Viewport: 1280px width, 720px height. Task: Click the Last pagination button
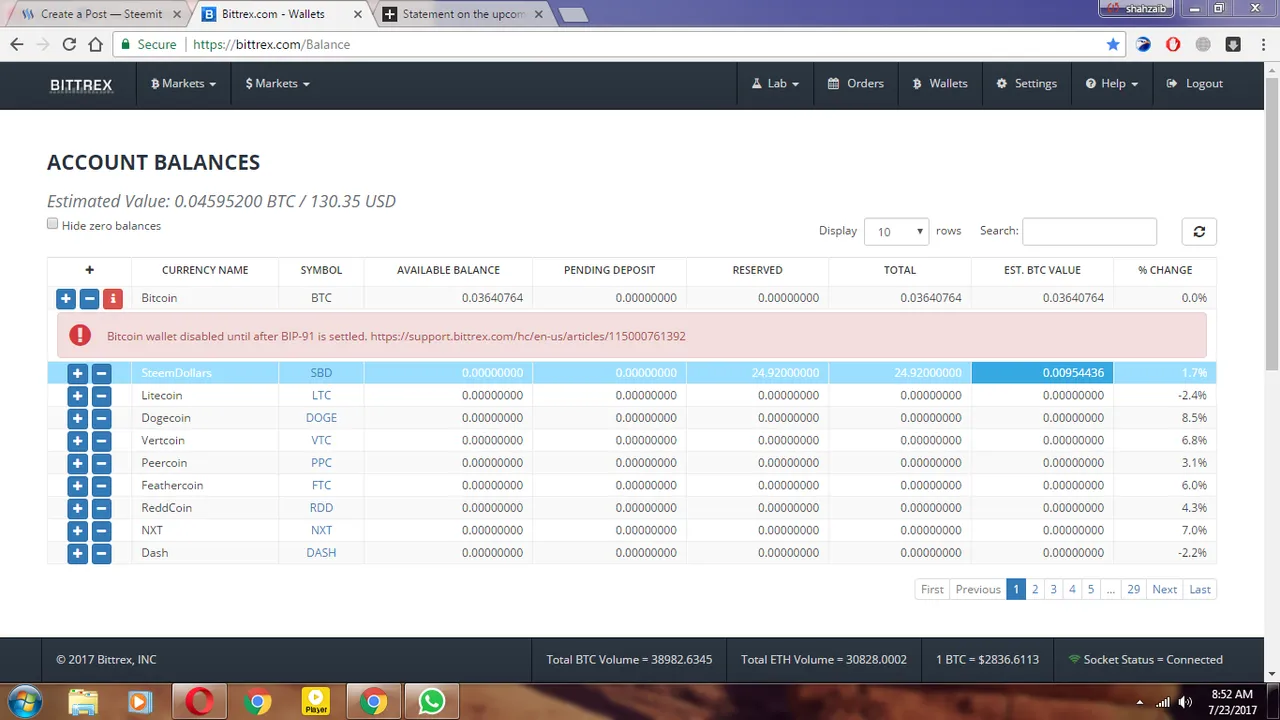[1200, 590]
